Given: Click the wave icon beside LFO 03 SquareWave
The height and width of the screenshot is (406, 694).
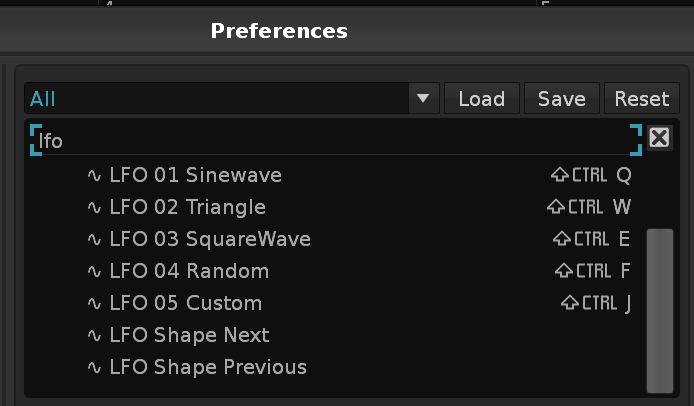Looking at the screenshot, I should tap(95, 239).
